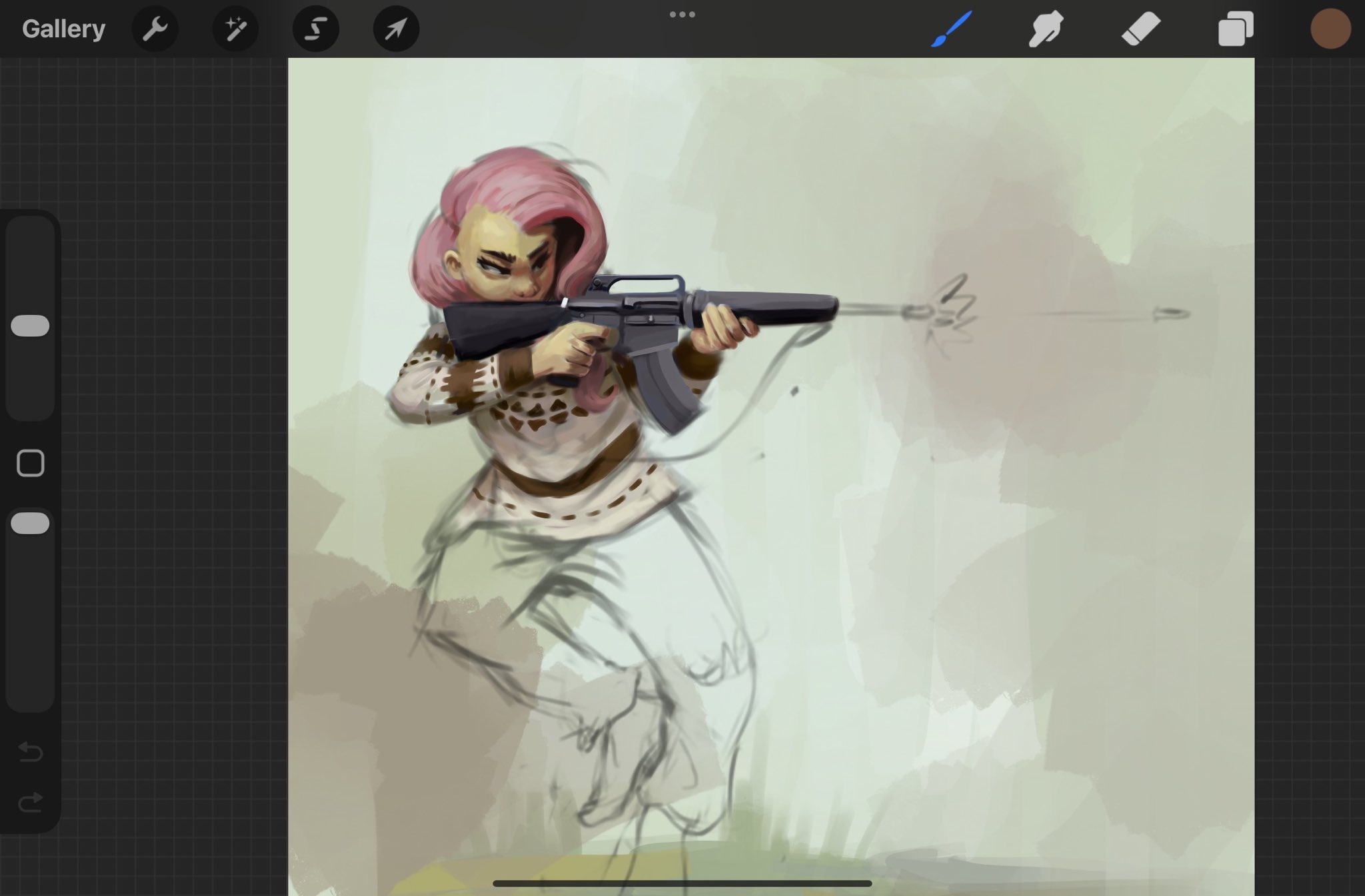
Task: Open the Layers panel
Action: coord(1236,29)
